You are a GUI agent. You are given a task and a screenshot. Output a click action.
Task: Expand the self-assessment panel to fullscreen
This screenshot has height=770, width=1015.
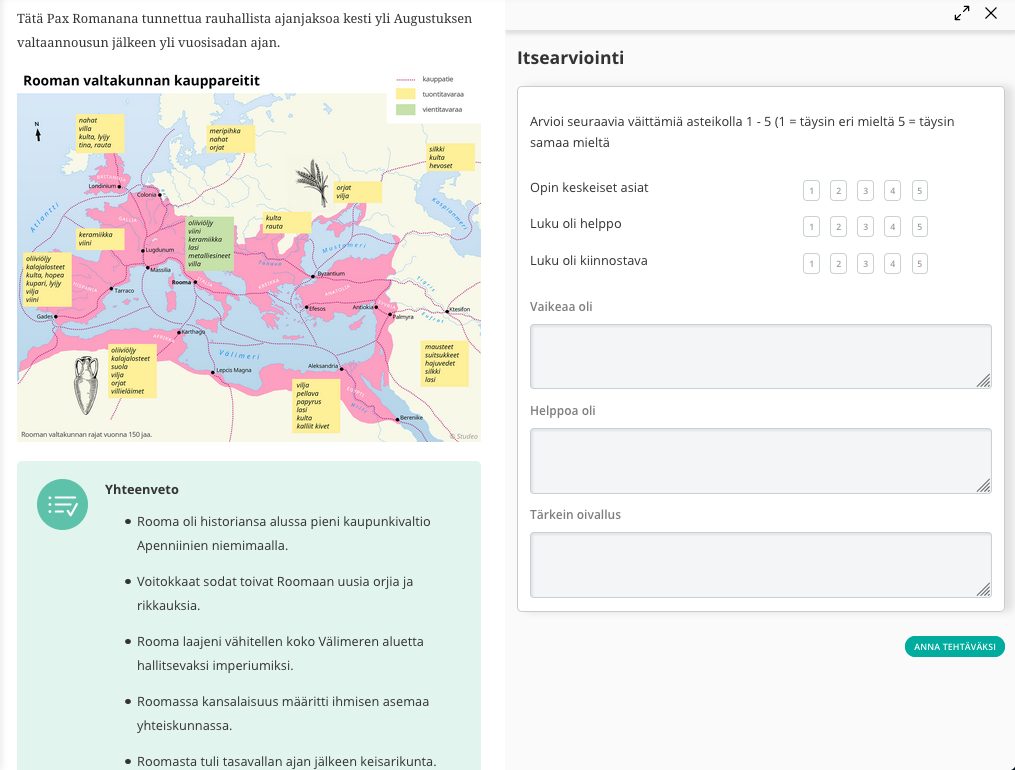coord(962,13)
